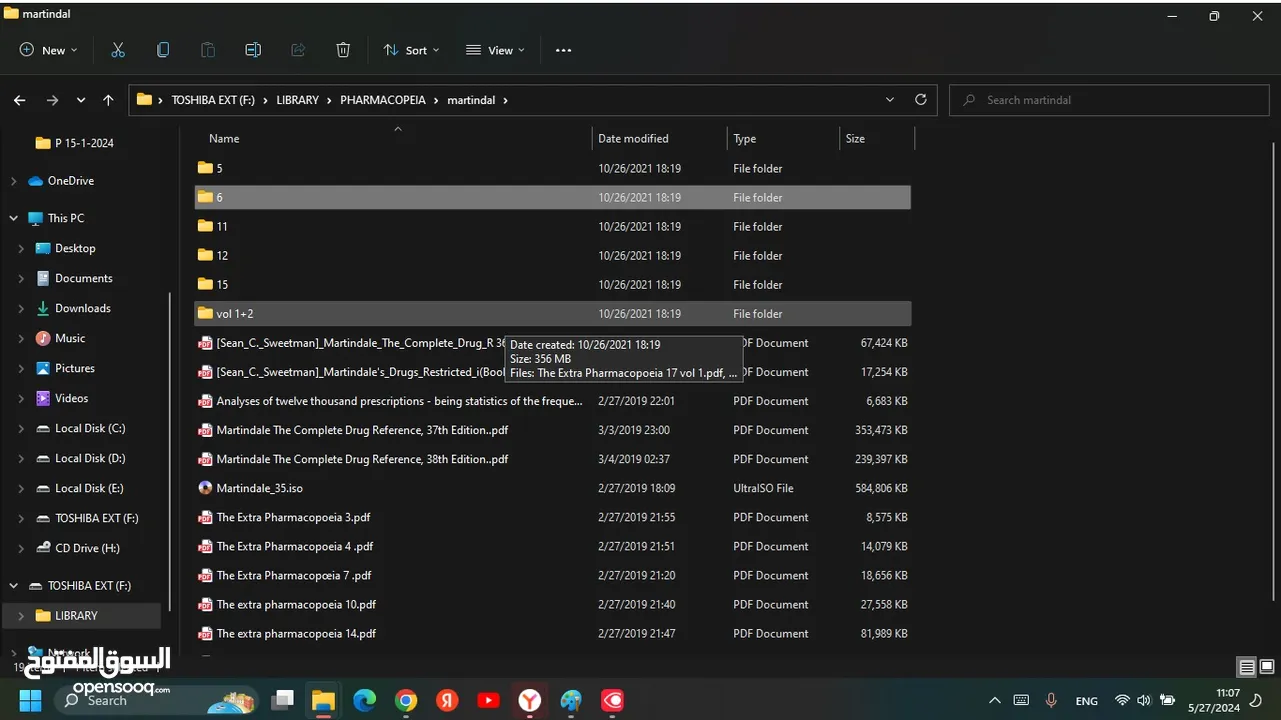Select Analyses of twelve thousand prescriptions PDF
Image resolution: width=1281 pixels, height=720 pixels.
pyautogui.click(x=552, y=401)
